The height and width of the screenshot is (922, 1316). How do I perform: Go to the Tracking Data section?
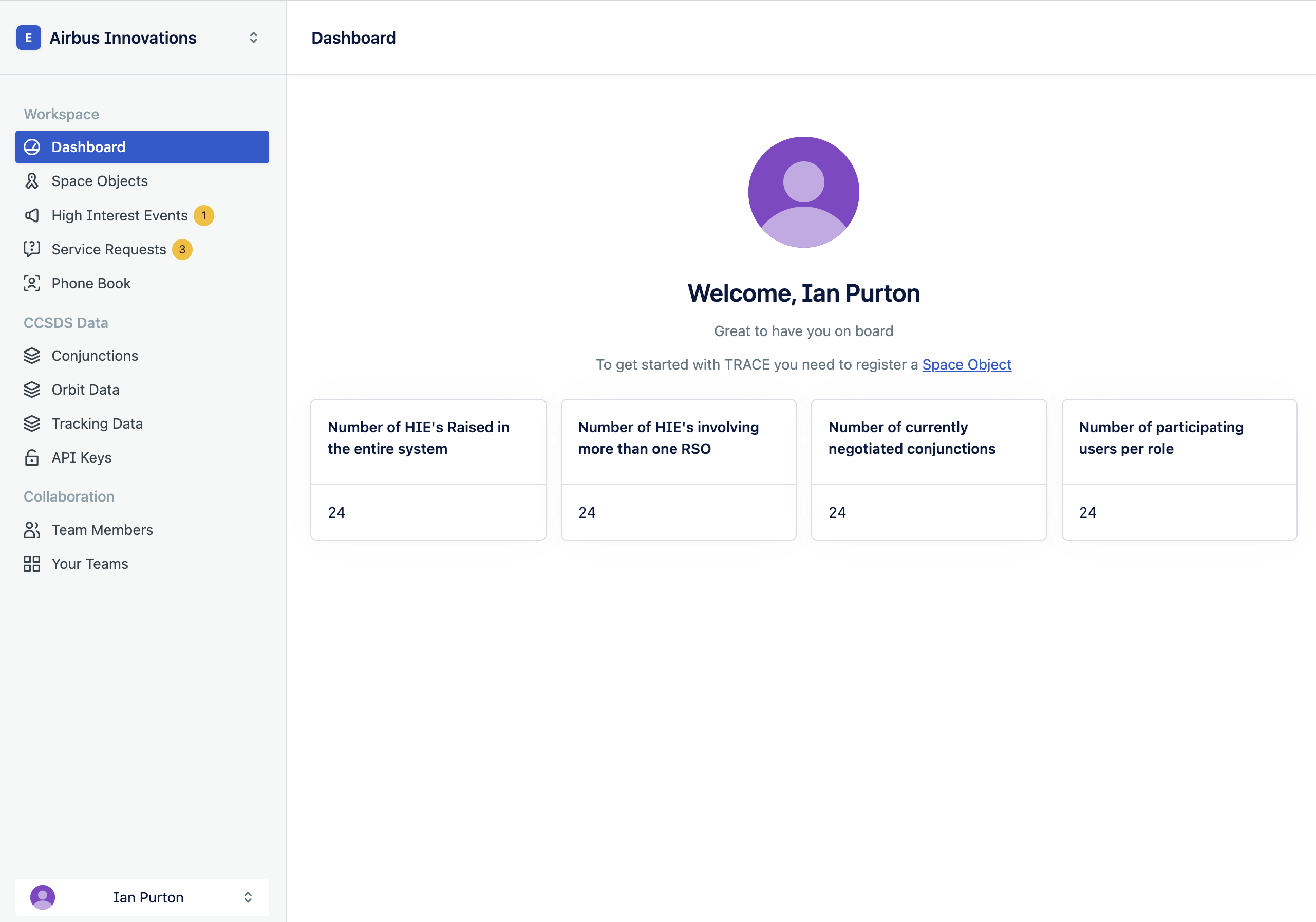tap(97, 423)
